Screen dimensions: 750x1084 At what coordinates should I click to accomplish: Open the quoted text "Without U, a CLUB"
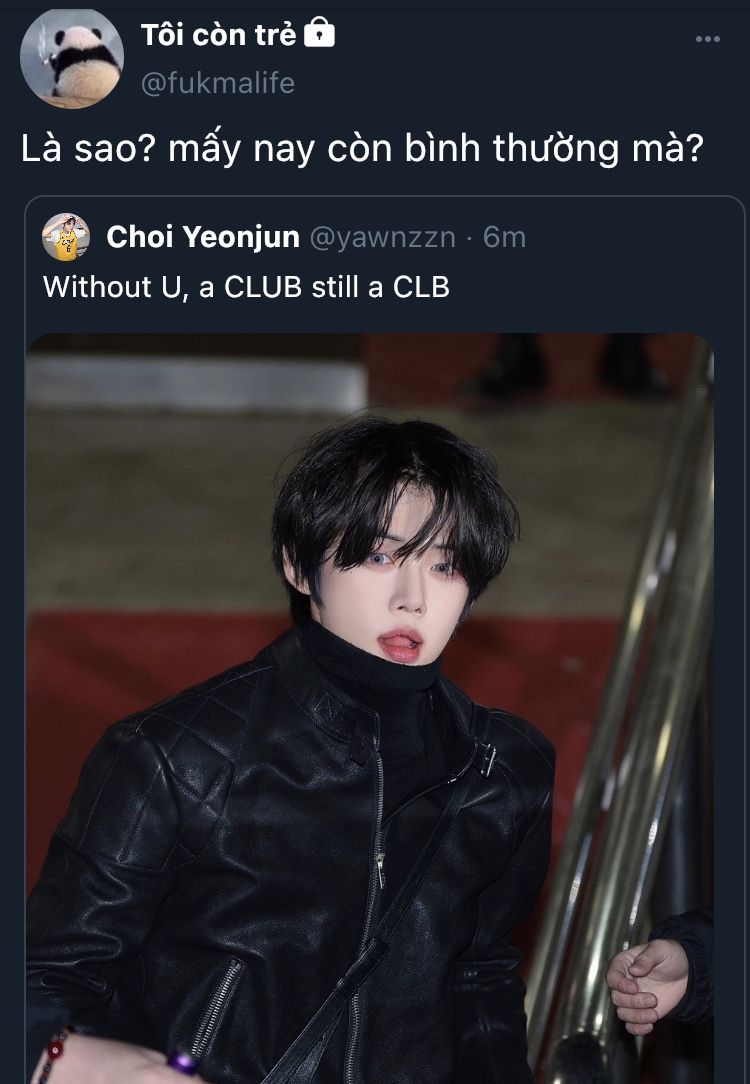tap(173, 287)
